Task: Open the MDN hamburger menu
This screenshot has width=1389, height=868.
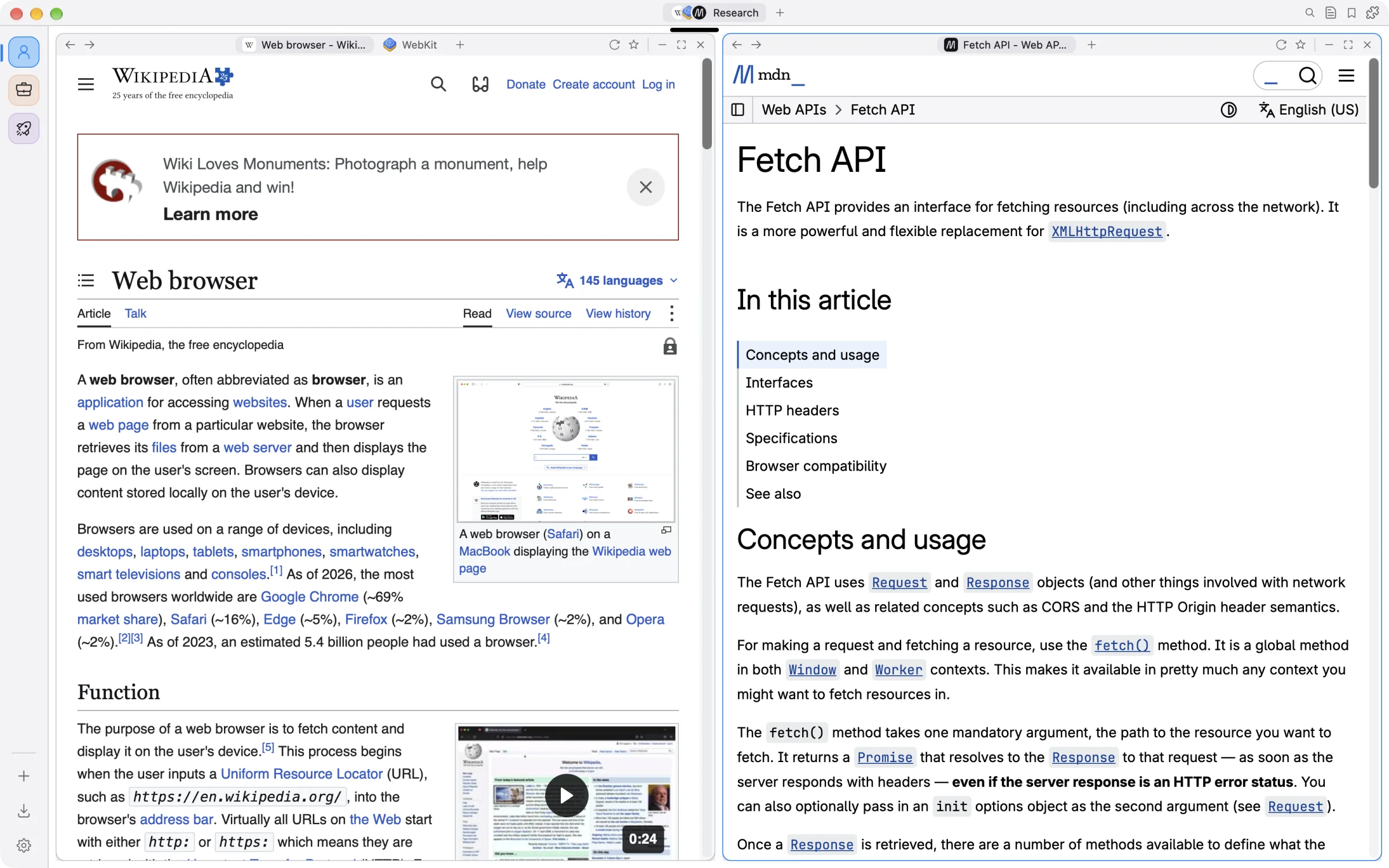Action: pos(1346,76)
